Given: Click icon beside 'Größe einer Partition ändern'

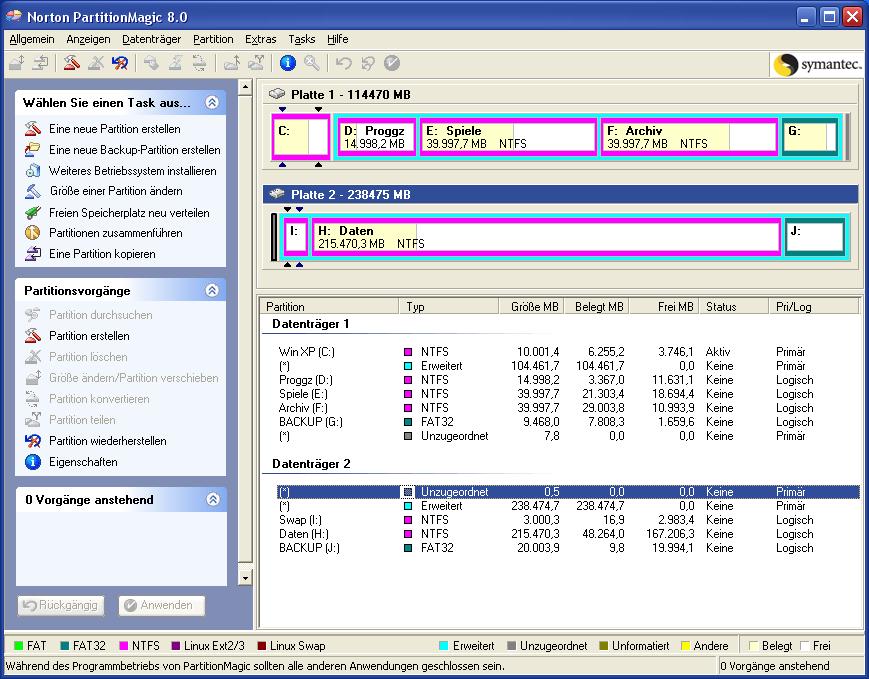Looking at the screenshot, I should click(33, 191).
